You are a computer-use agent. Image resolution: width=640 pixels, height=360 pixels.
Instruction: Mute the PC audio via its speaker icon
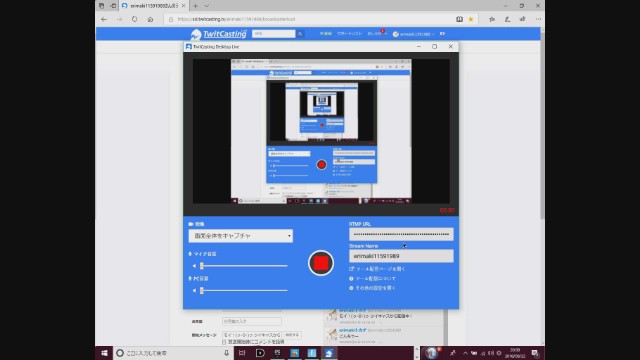click(194, 290)
